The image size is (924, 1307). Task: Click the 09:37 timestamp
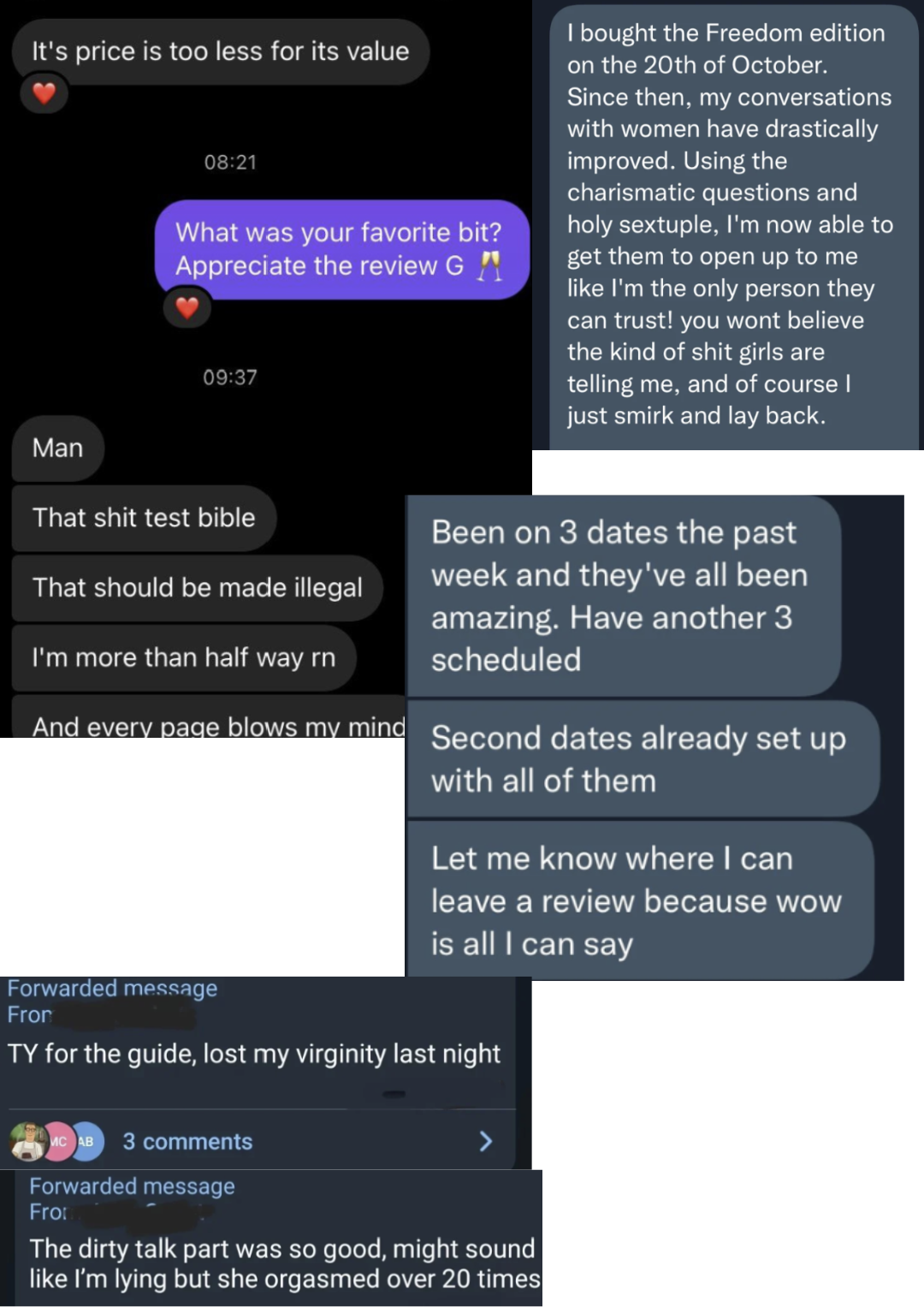pyautogui.click(x=230, y=377)
